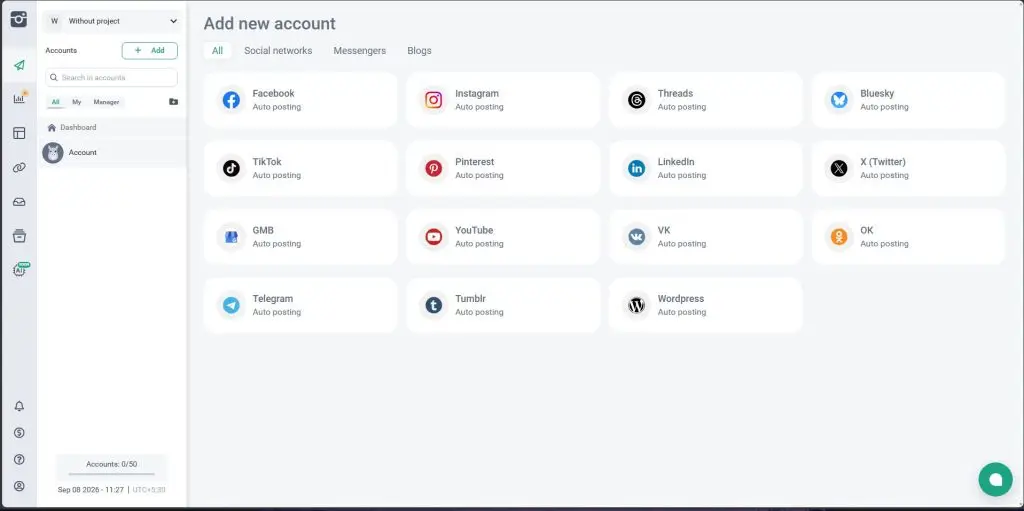Open the posting paper plane icon

[x=19, y=65]
